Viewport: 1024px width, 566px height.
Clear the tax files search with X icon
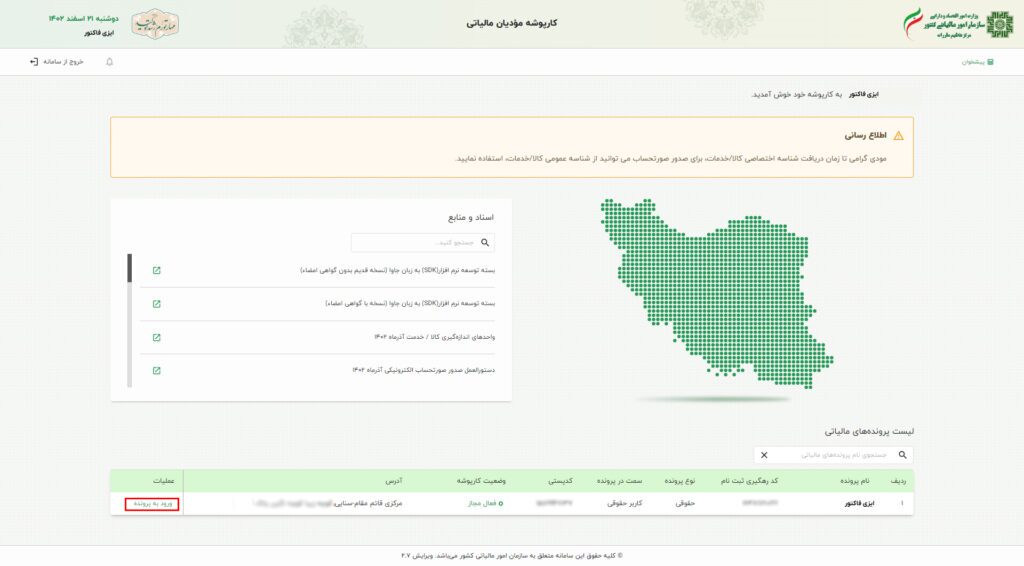pyautogui.click(x=764, y=455)
